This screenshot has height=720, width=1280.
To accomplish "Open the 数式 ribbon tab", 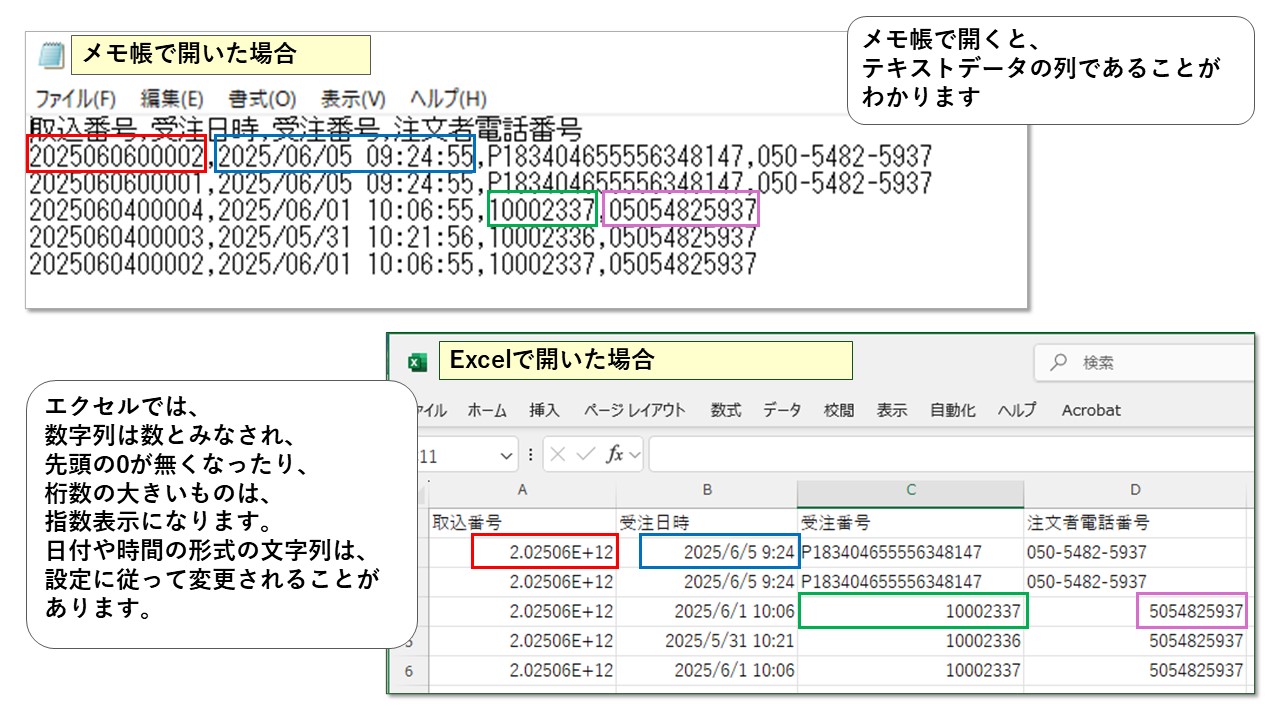I will click(x=726, y=410).
